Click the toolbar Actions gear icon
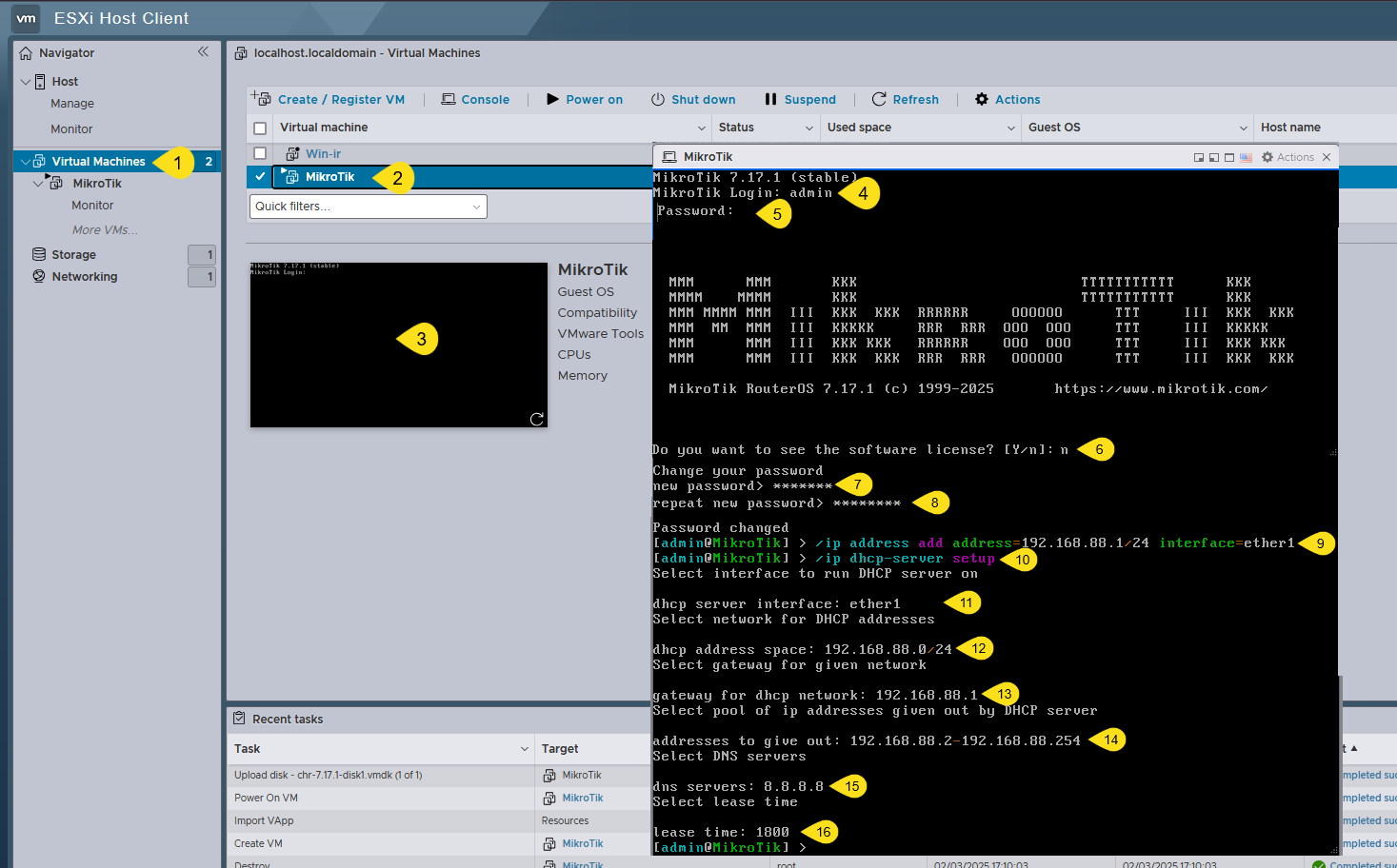The image size is (1397, 868). (982, 99)
